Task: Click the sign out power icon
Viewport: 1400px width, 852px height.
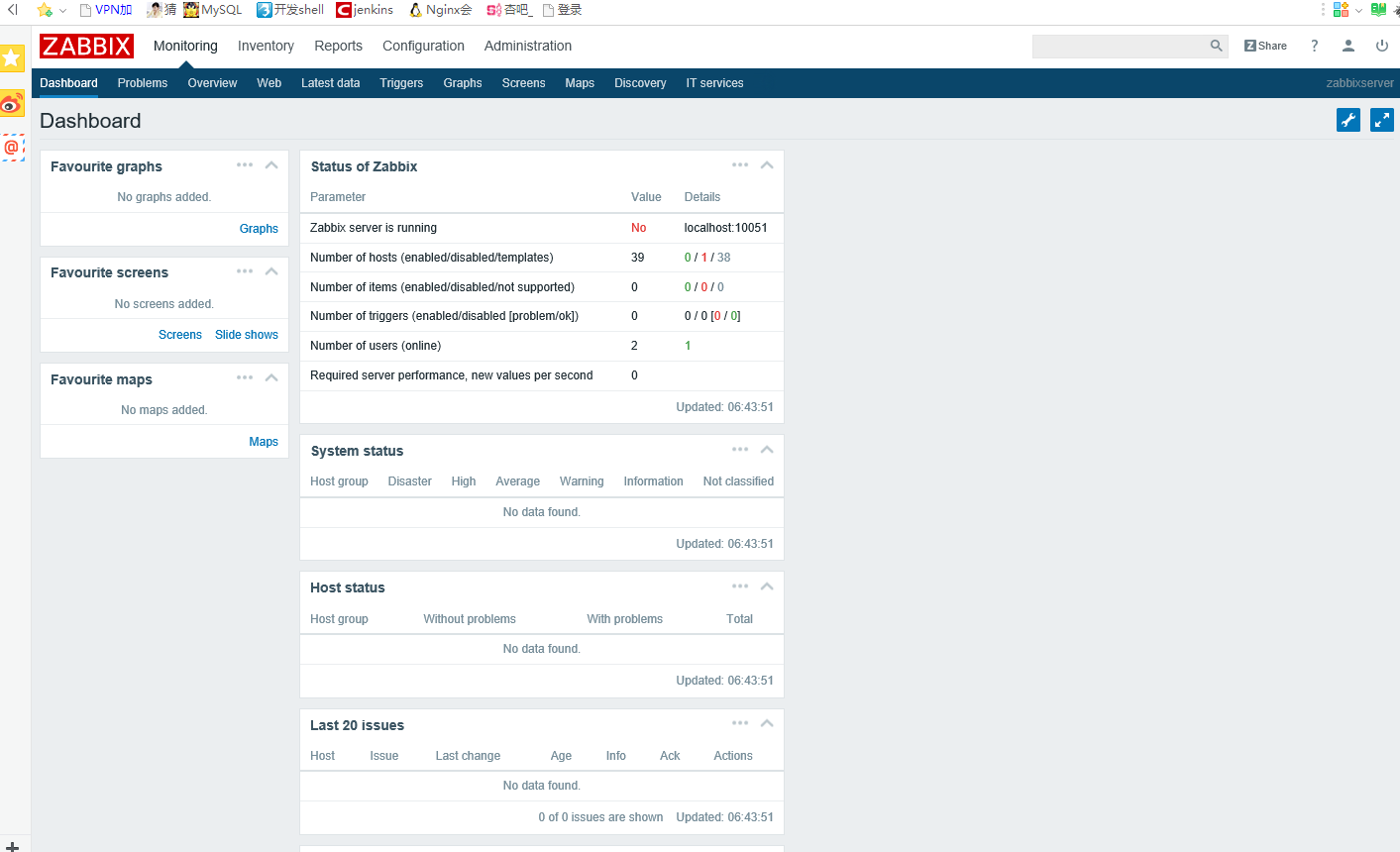Action: (1382, 46)
